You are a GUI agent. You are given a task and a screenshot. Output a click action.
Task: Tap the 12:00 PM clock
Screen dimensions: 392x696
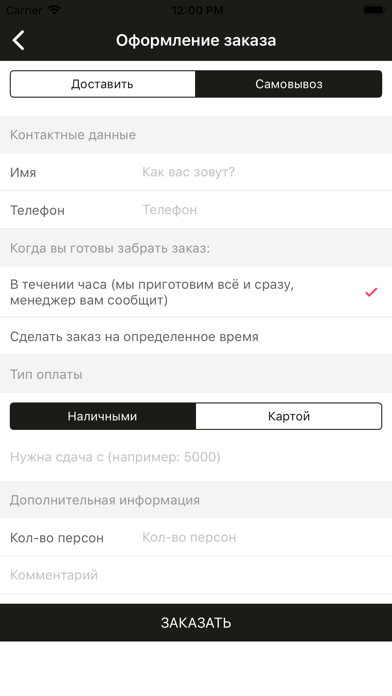point(197,10)
